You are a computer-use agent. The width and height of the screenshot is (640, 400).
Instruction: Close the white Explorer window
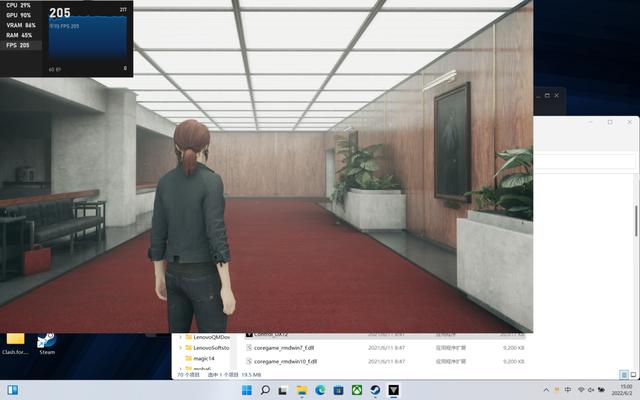tap(630, 122)
